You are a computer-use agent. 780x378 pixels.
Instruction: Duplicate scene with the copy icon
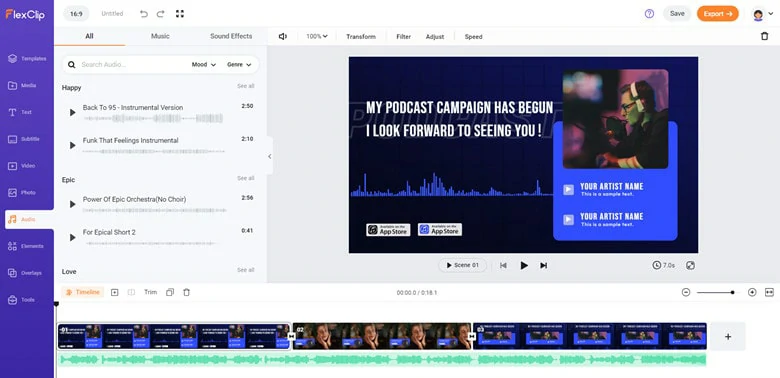pyautogui.click(x=170, y=292)
